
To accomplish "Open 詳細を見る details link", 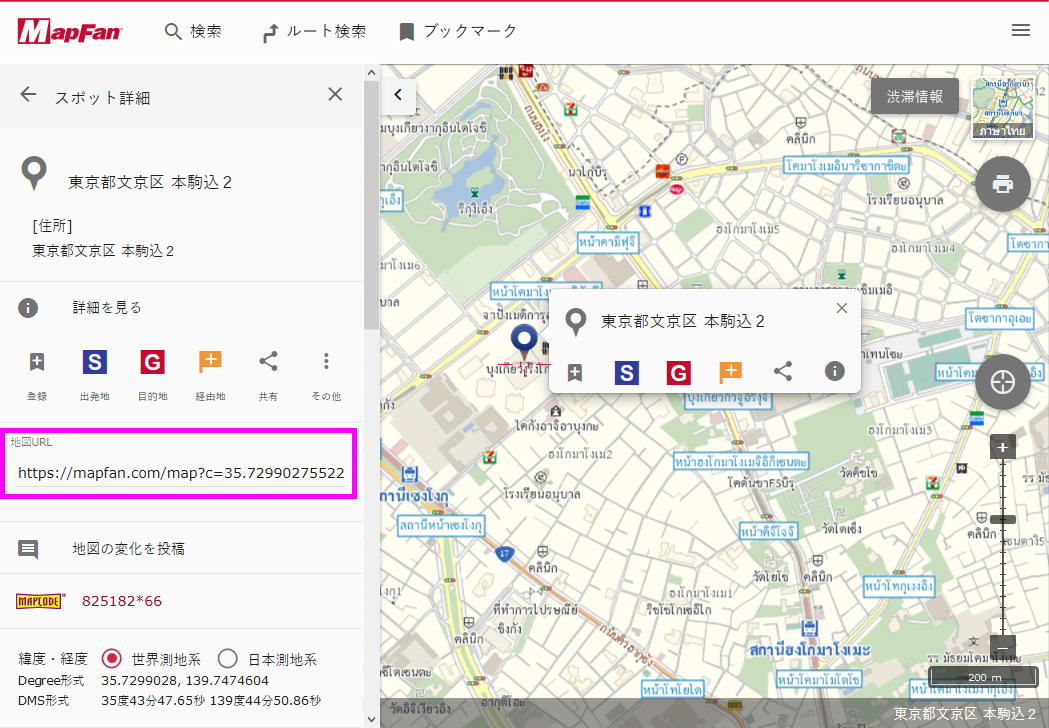I will pyautogui.click(x=107, y=308).
